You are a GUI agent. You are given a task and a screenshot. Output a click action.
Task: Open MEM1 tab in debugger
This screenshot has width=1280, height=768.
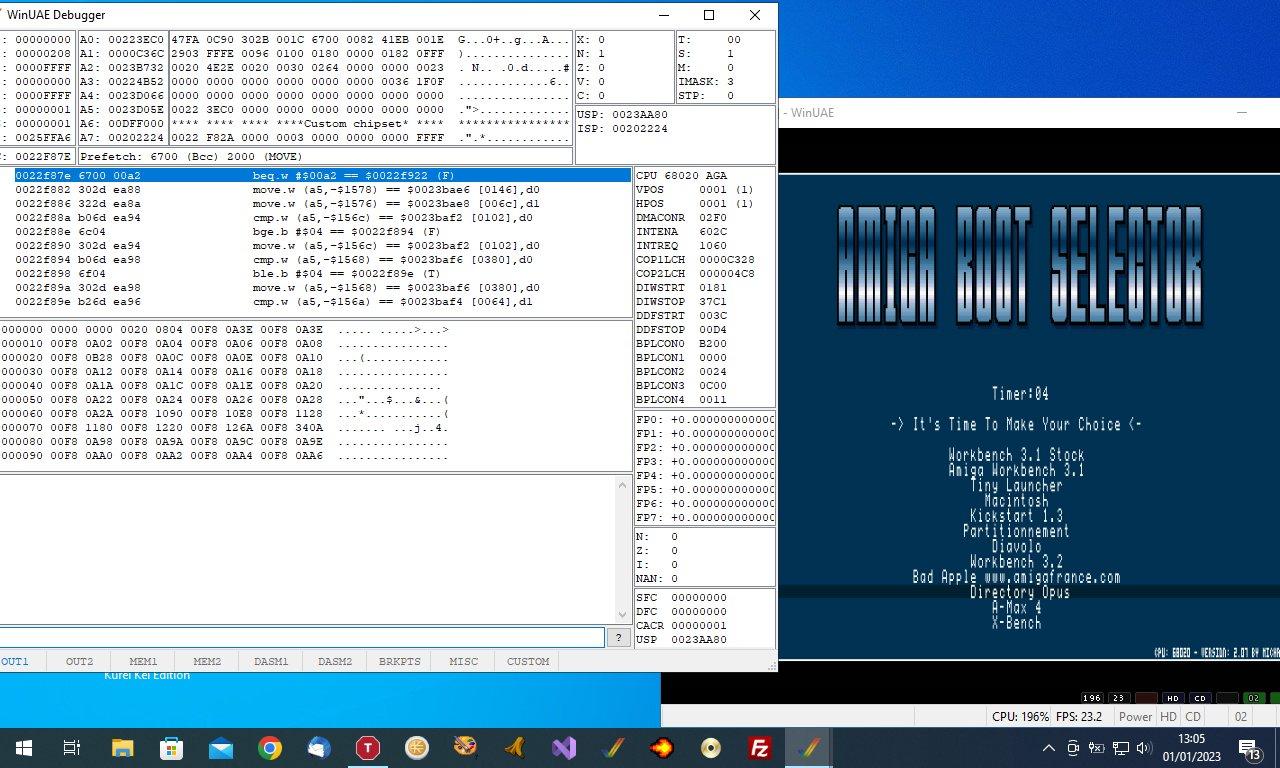click(x=143, y=661)
